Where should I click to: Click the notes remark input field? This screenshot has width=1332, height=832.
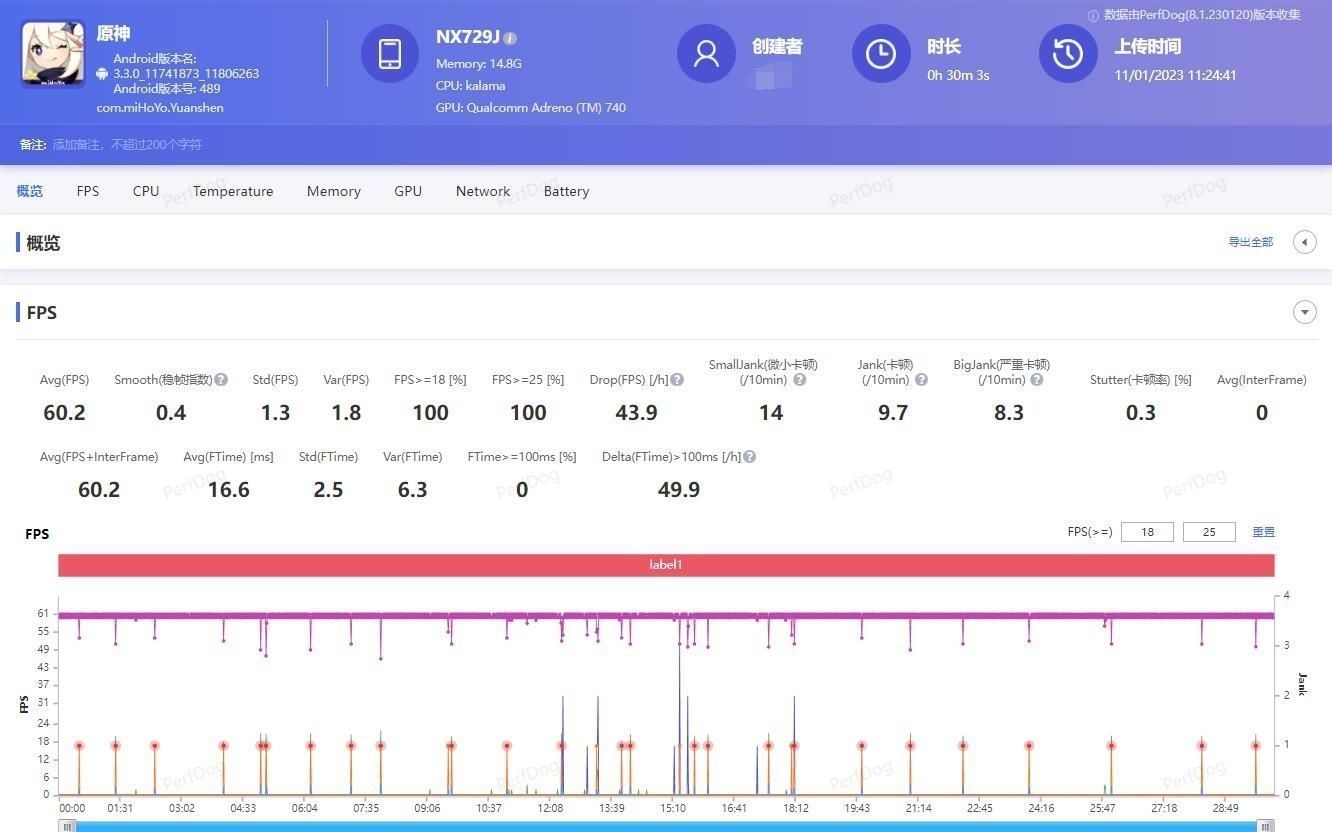pyautogui.click(x=127, y=145)
